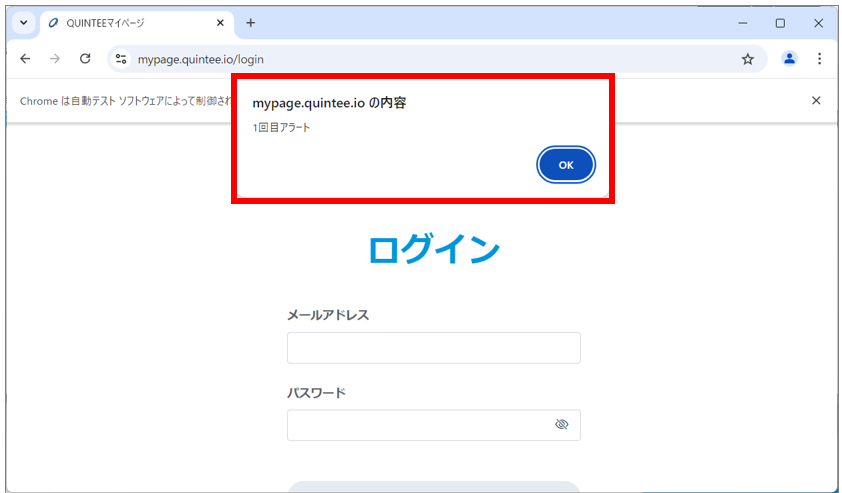Toggle password visibility eye icon
The height and width of the screenshot is (493, 842).
[x=561, y=425]
